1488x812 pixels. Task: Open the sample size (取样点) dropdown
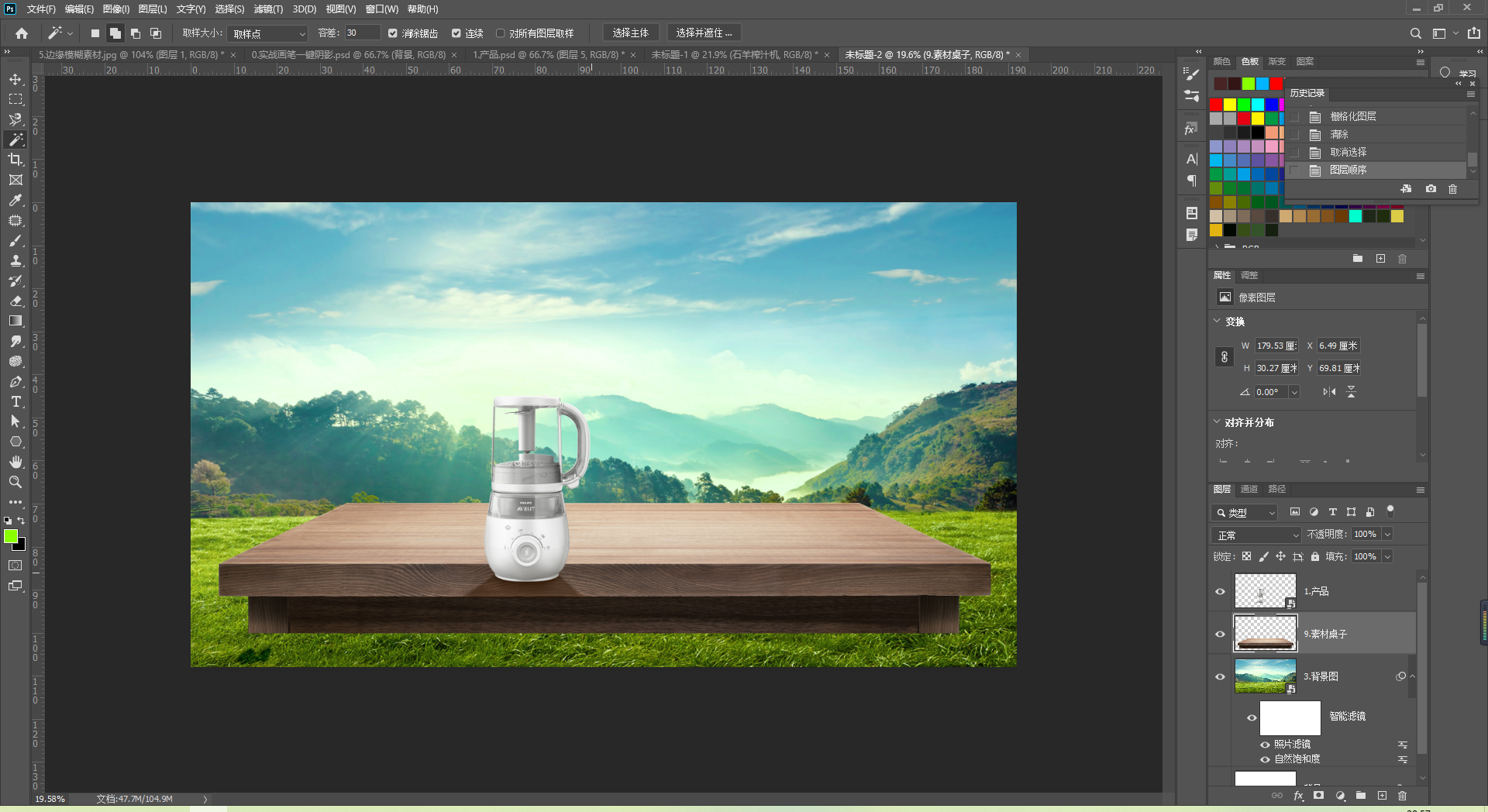click(x=268, y=33)
